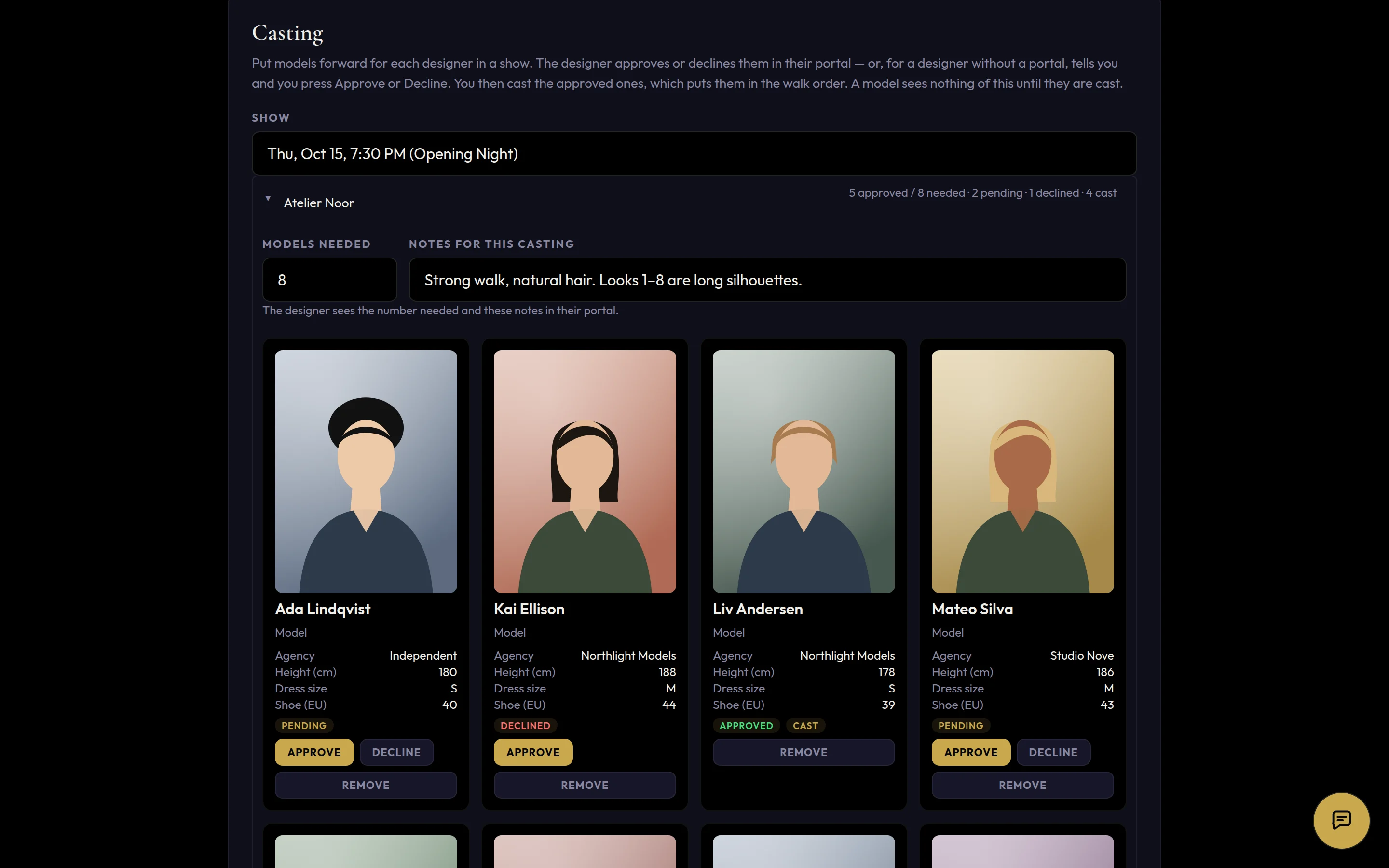Click the Mateo Silva name
The image size is (1389, 868).
click(972, 609)
